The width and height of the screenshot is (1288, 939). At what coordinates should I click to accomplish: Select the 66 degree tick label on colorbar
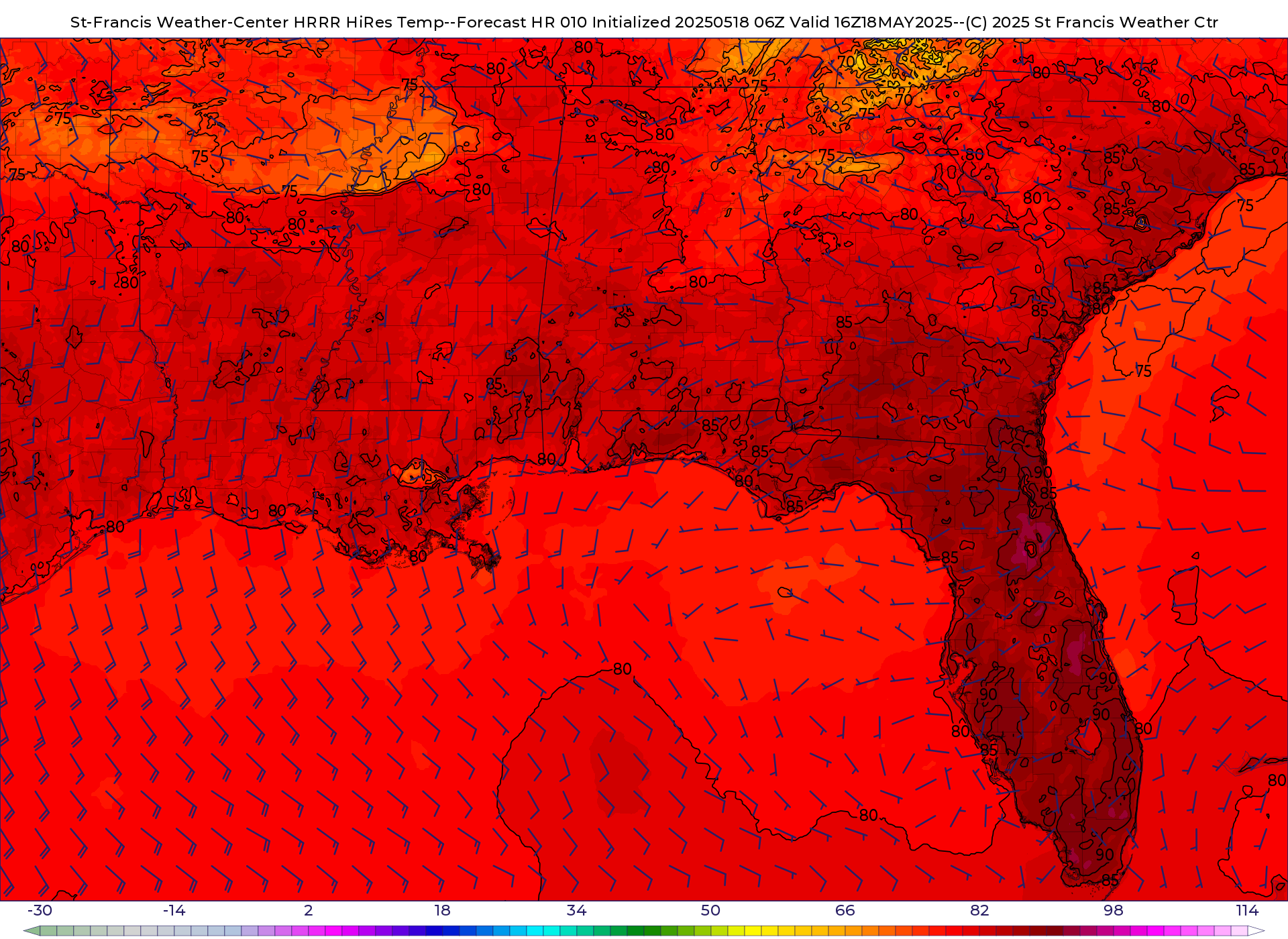tap(845, 910)
